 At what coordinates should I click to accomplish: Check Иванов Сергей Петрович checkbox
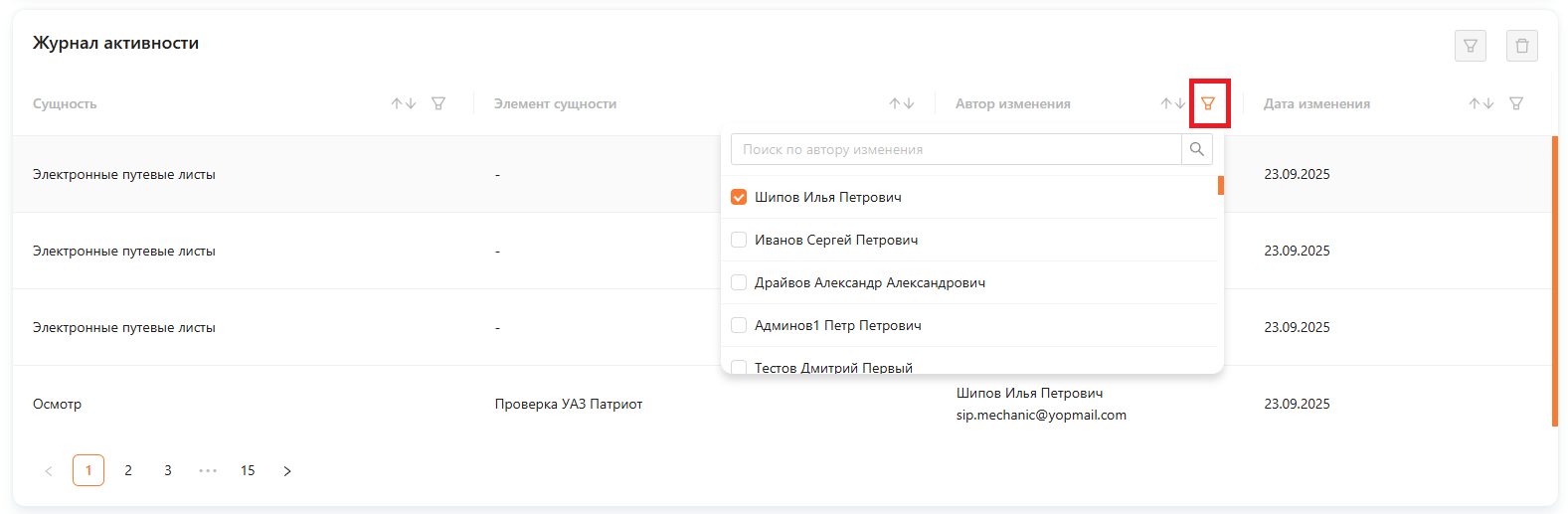click(739, 240)
